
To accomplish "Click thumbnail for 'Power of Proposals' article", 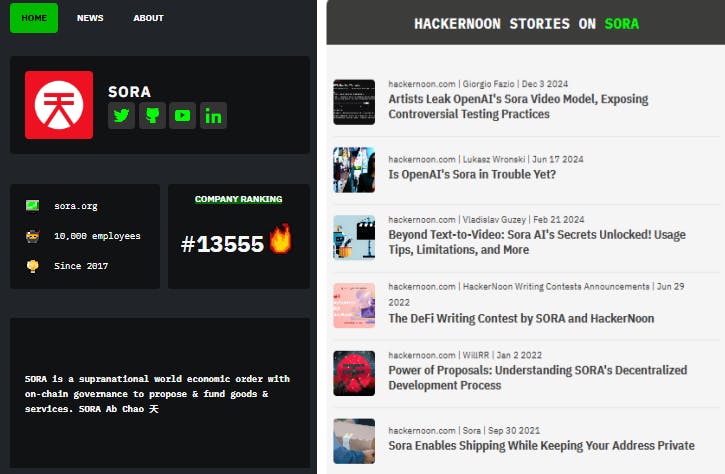I will tap(354, 373).
